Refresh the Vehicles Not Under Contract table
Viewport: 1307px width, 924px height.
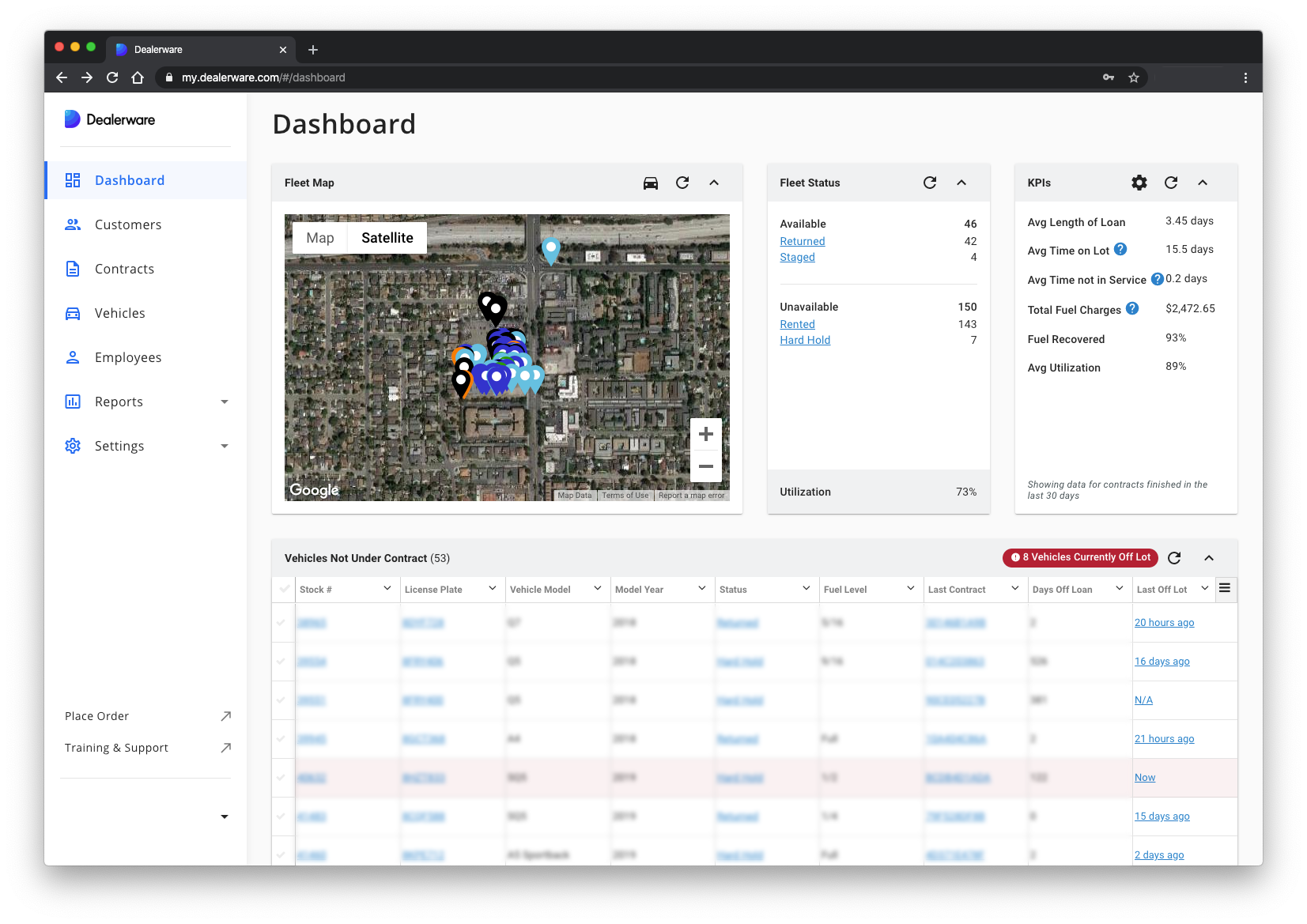pyautogui.click(x=1173, y=558)
